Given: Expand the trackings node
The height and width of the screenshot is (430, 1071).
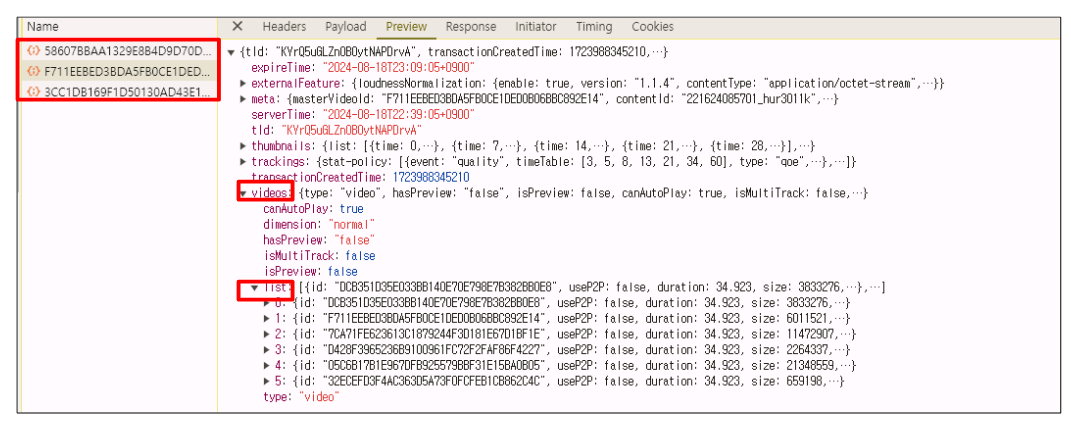Looking at the screenshot, I should pos(244,162).
